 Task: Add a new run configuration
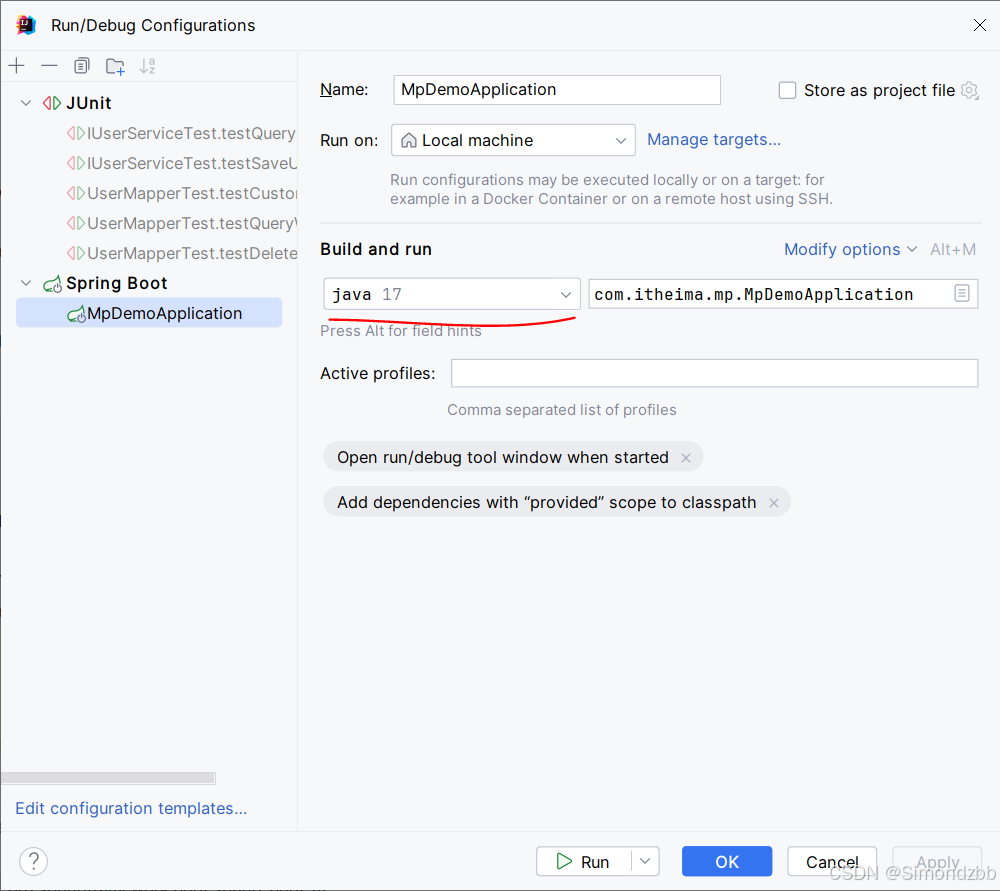(x=16, y=65)
